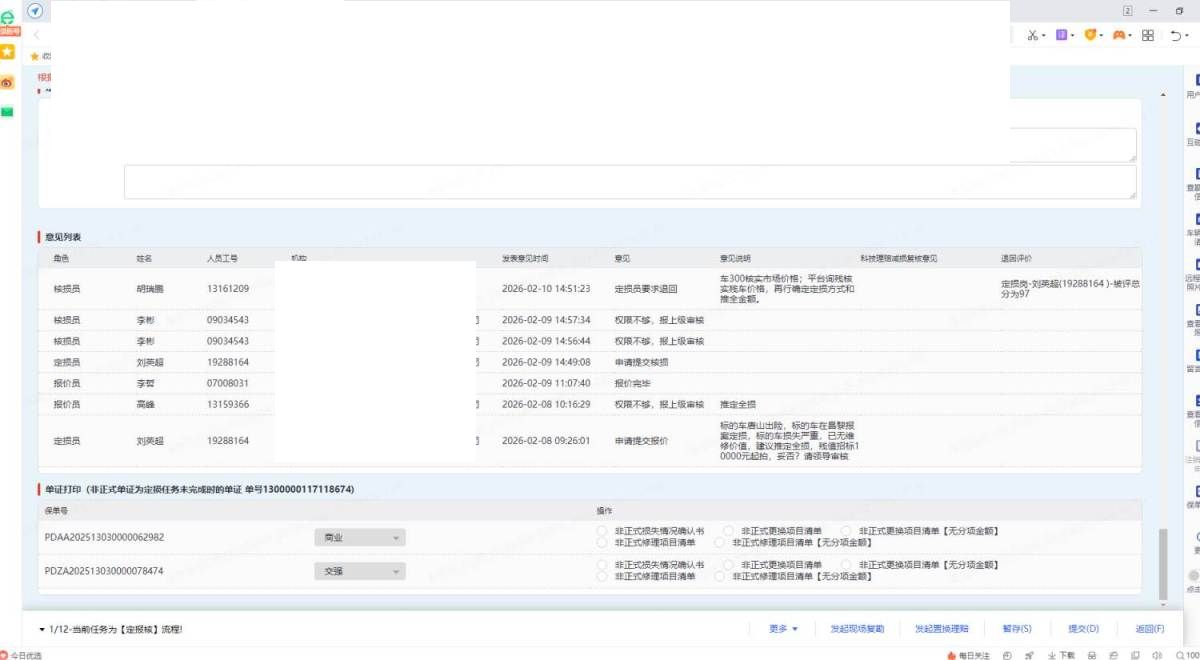Open the Weibo eye icon in sidebar
Screen dimensions: 1200x660
point(8,82)
